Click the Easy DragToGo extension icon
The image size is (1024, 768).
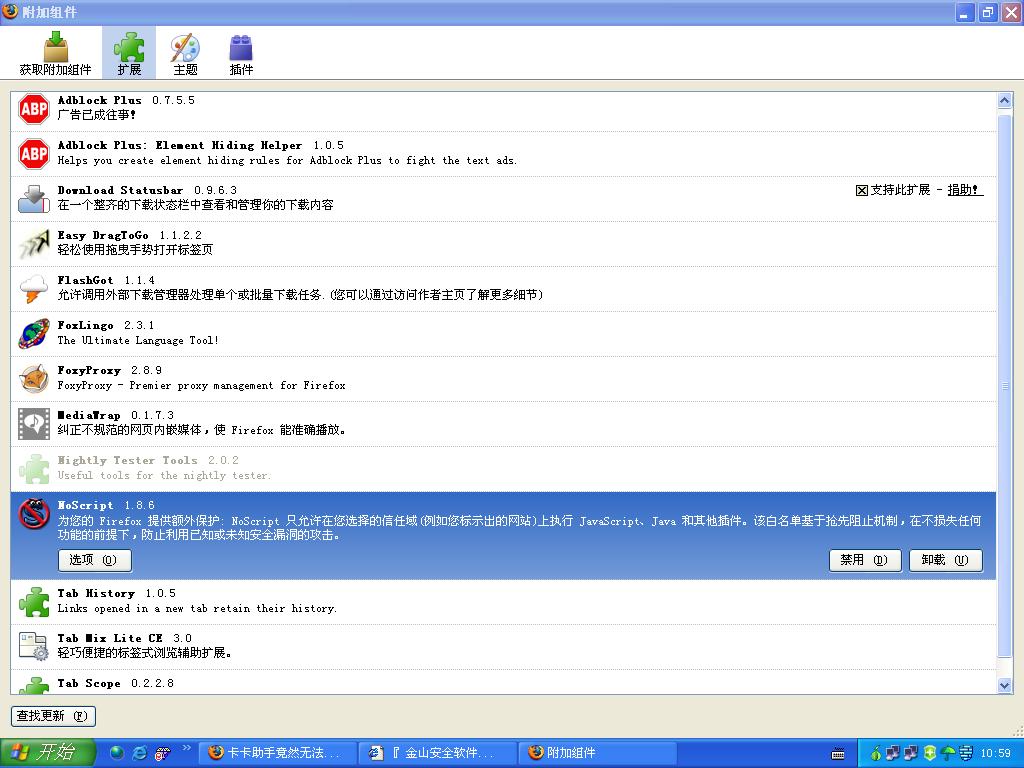coord(33,244)
